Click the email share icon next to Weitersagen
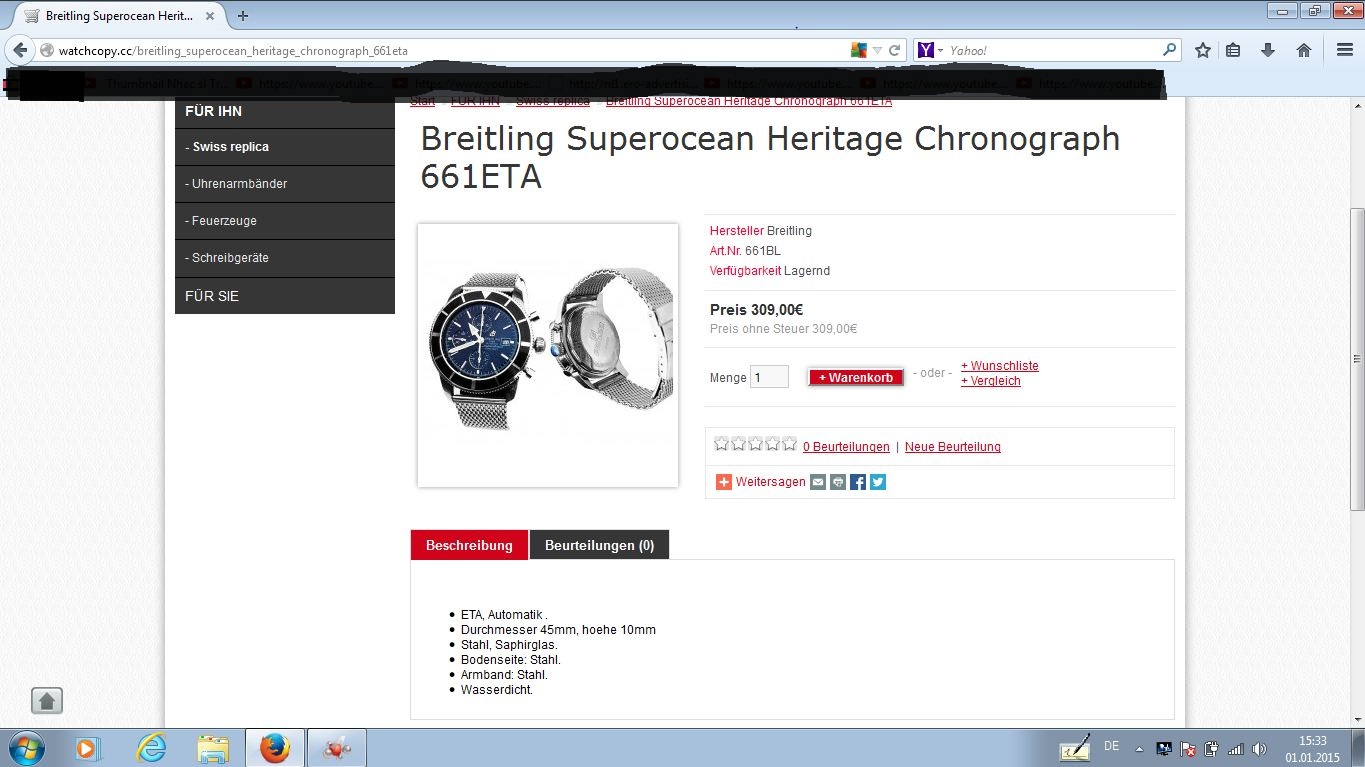 click(x=818, y=482)
